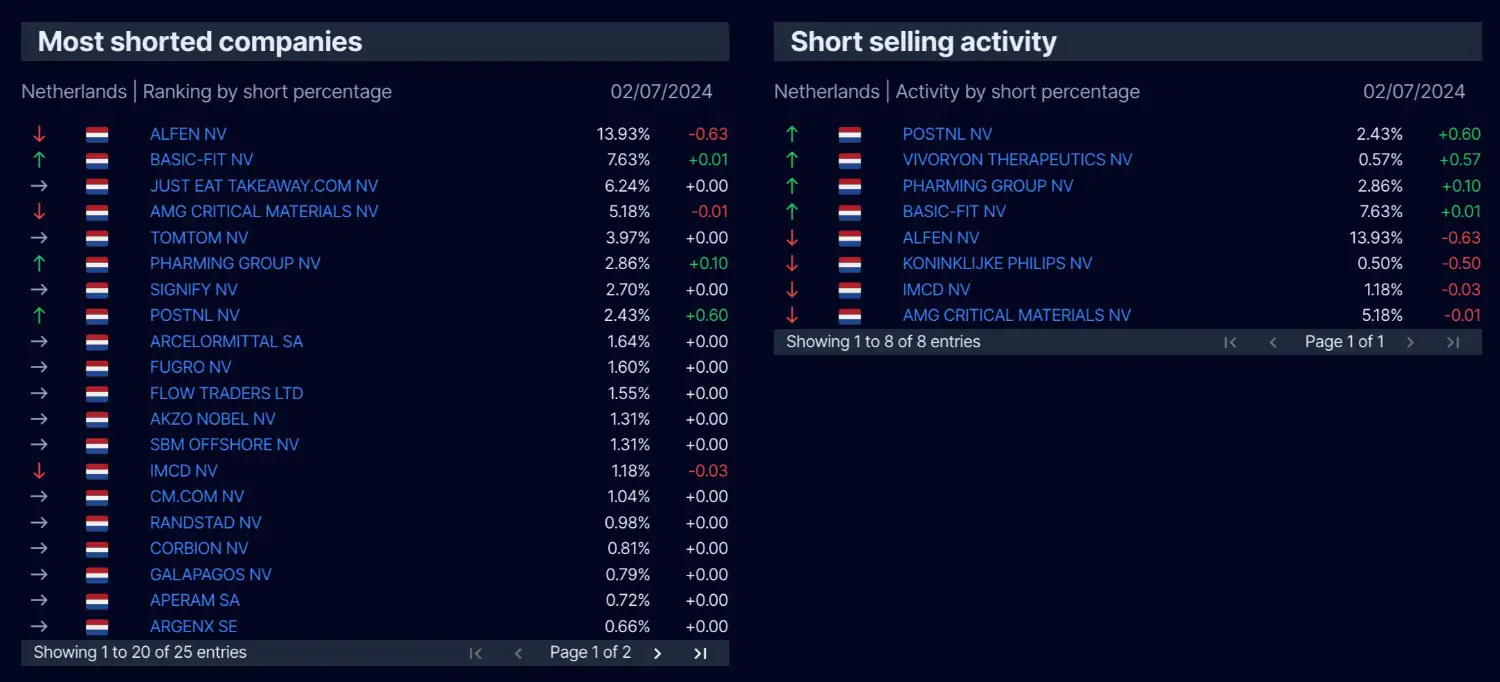
Task: Click previous-page chevron in Most shorted companies pager
Action: 518,653
